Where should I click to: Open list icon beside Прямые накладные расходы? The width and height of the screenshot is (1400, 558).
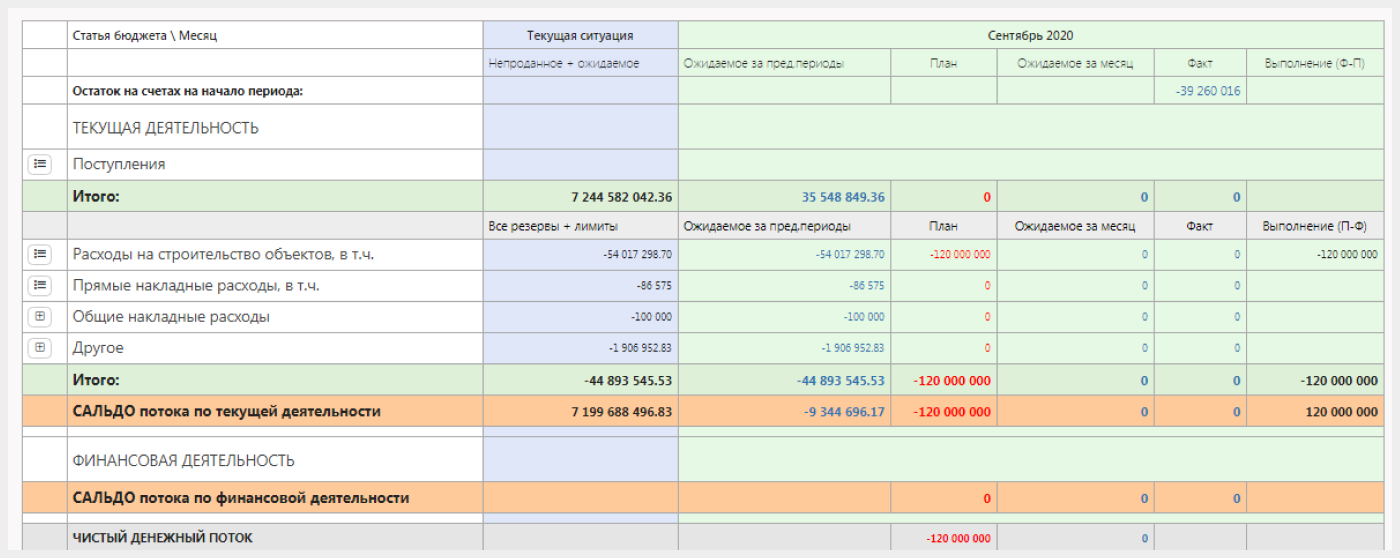pyautogui.click(x=39, y=286)
